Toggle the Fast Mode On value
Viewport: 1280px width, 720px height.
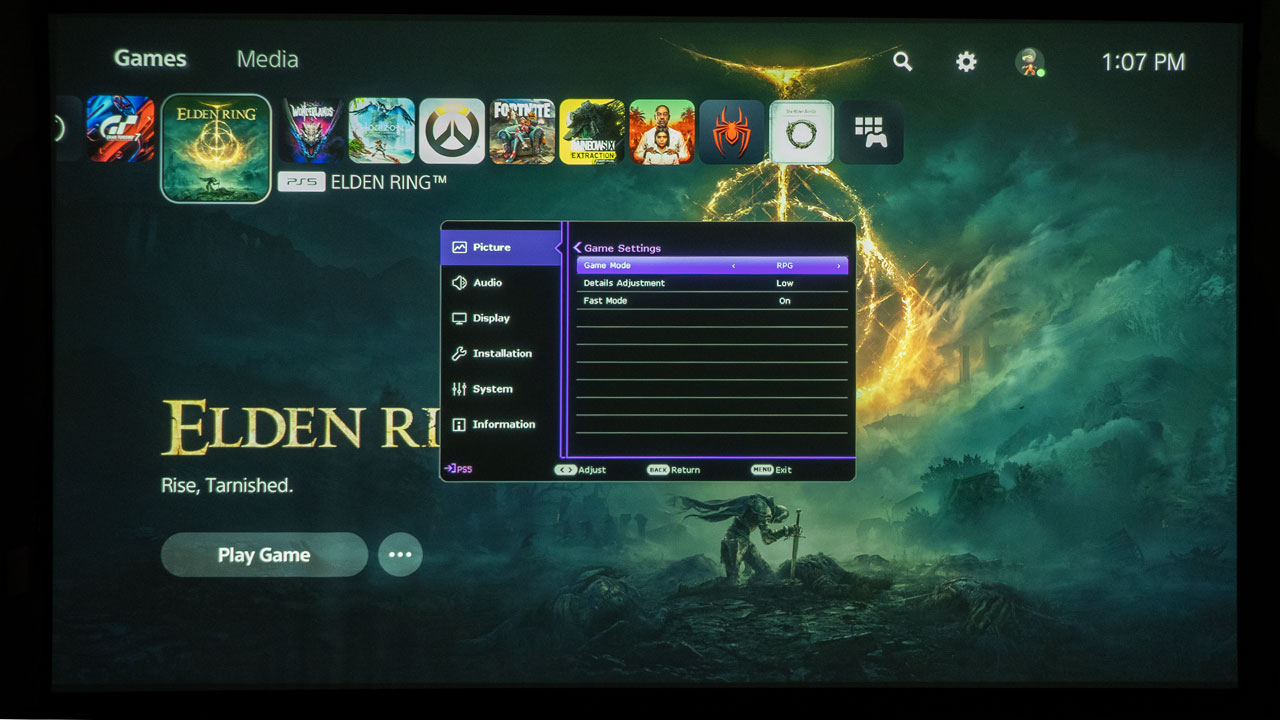coord(785,301)
